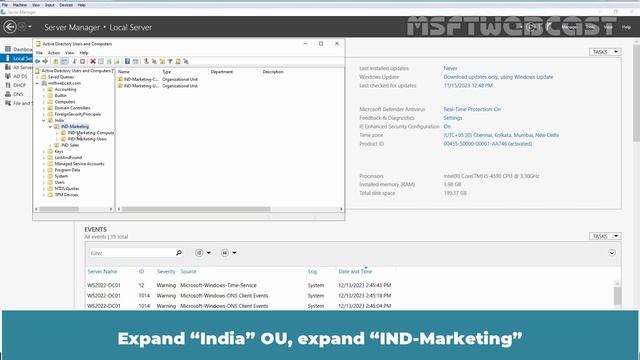Click the blue Help icon in ADUC toolbar
The width and height of the screenshot is (640, 360).
coord(127,61)
